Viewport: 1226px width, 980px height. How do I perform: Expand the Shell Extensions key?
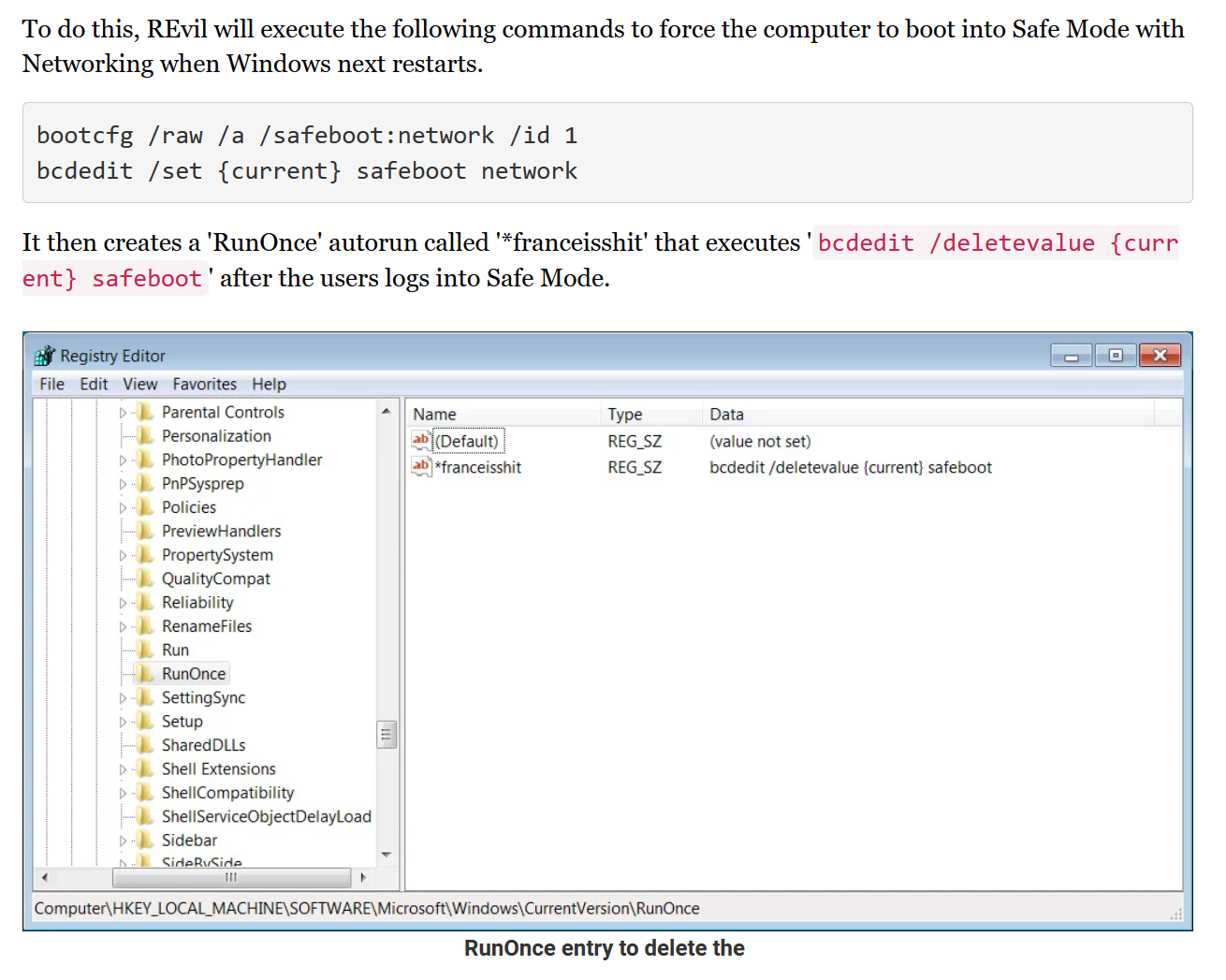[123, 768]
